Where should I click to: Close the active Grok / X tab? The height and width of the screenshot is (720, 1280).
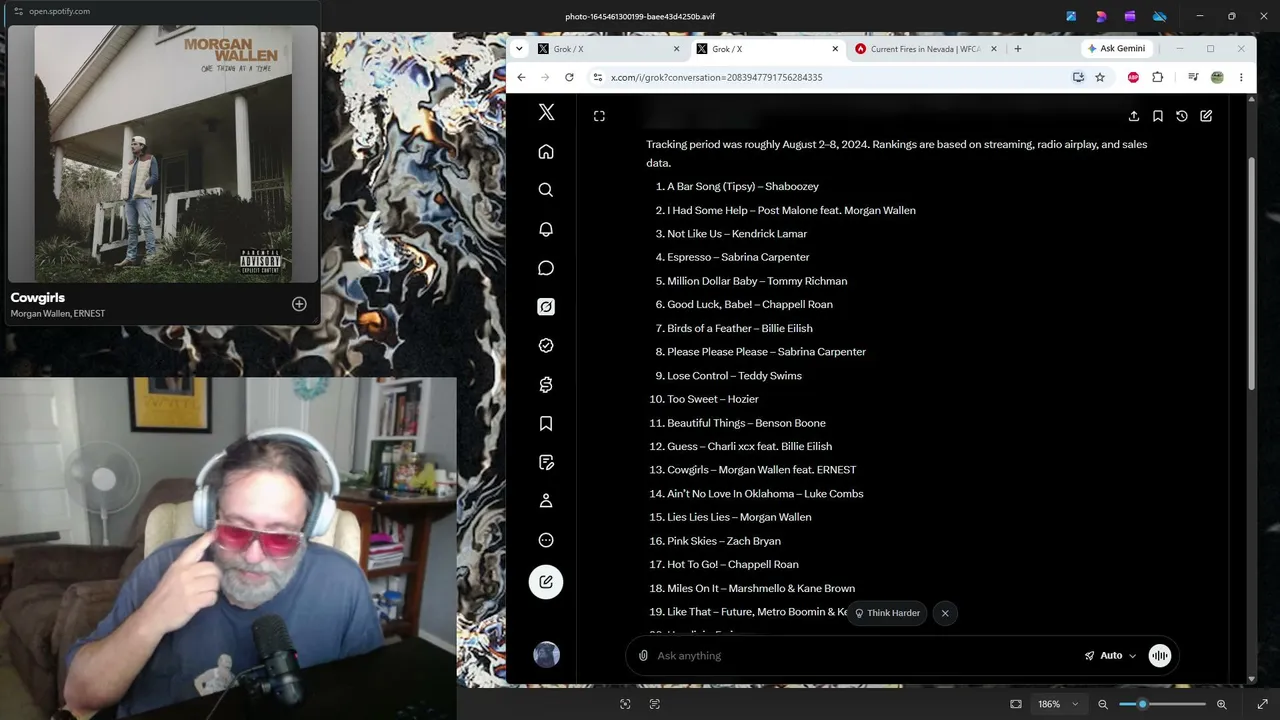[x=835, y=48]
